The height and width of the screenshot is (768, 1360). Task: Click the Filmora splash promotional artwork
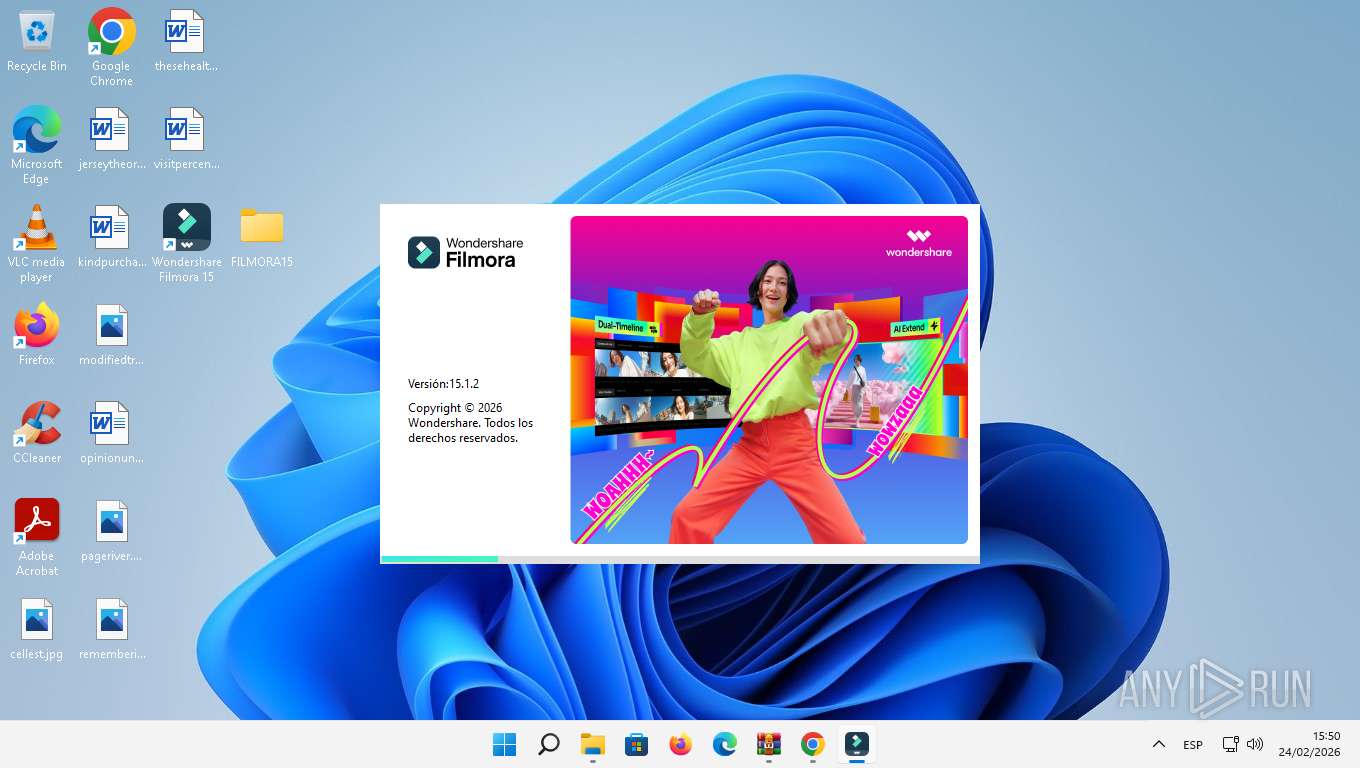pyautogui.click(x=769, y=380)
